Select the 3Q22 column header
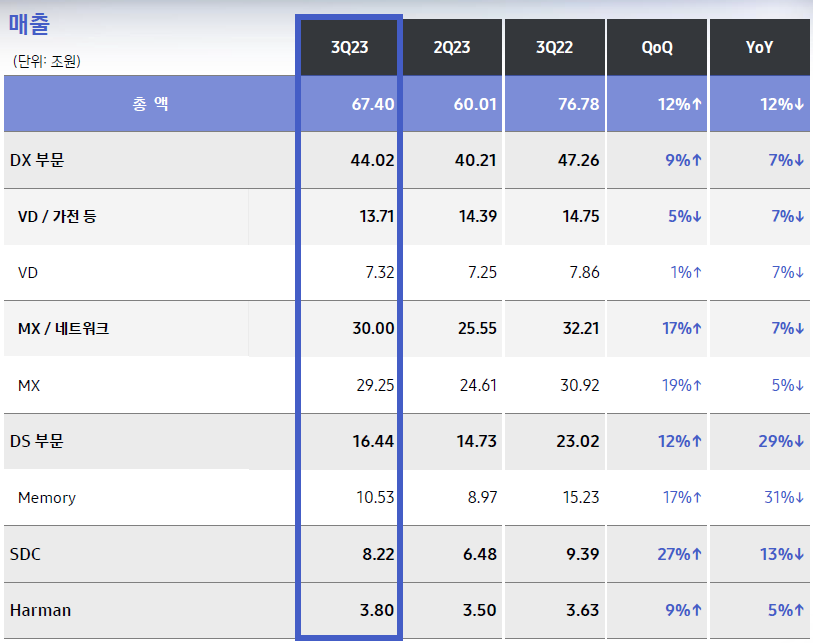 [554, 47]
